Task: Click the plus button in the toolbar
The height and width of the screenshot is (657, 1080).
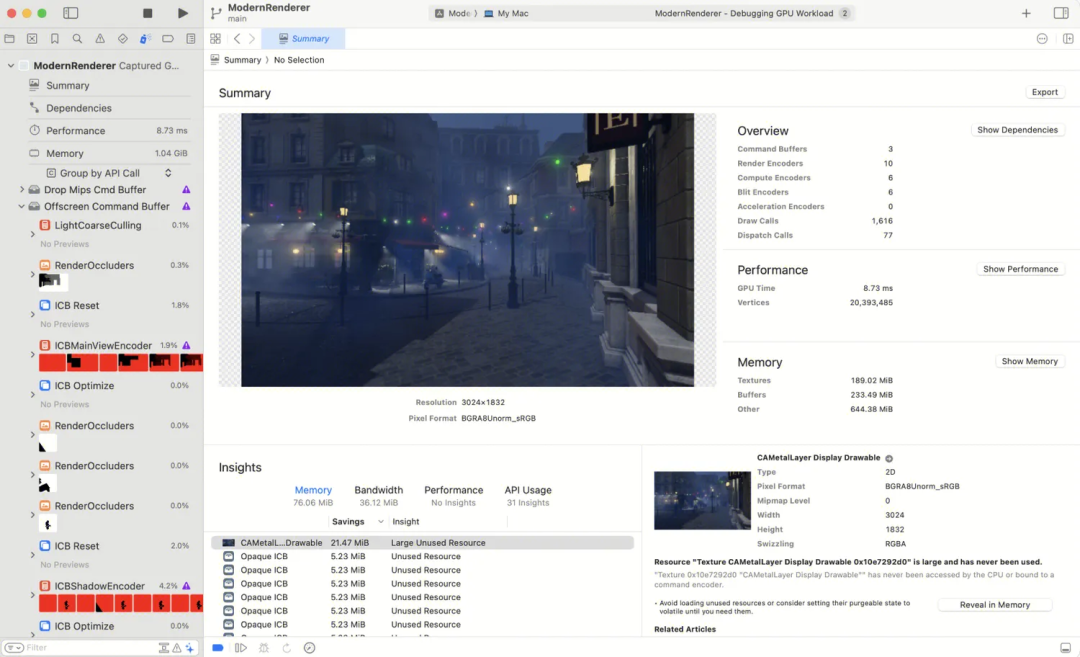Action: coord(1026,13)
